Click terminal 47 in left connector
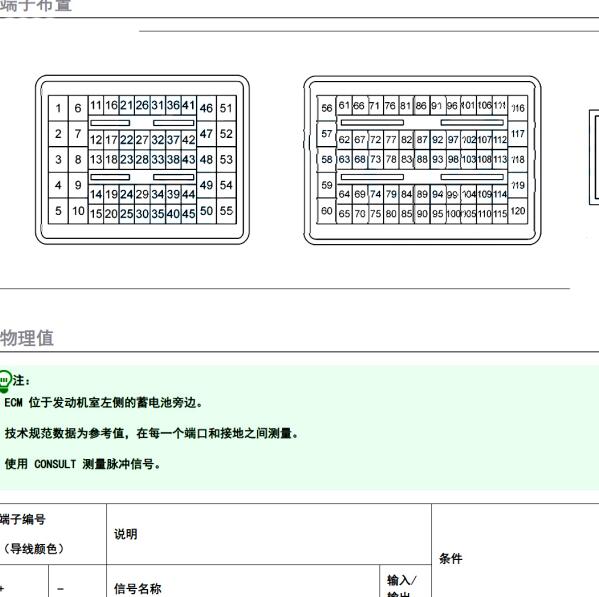 click(x=206, y=134)
